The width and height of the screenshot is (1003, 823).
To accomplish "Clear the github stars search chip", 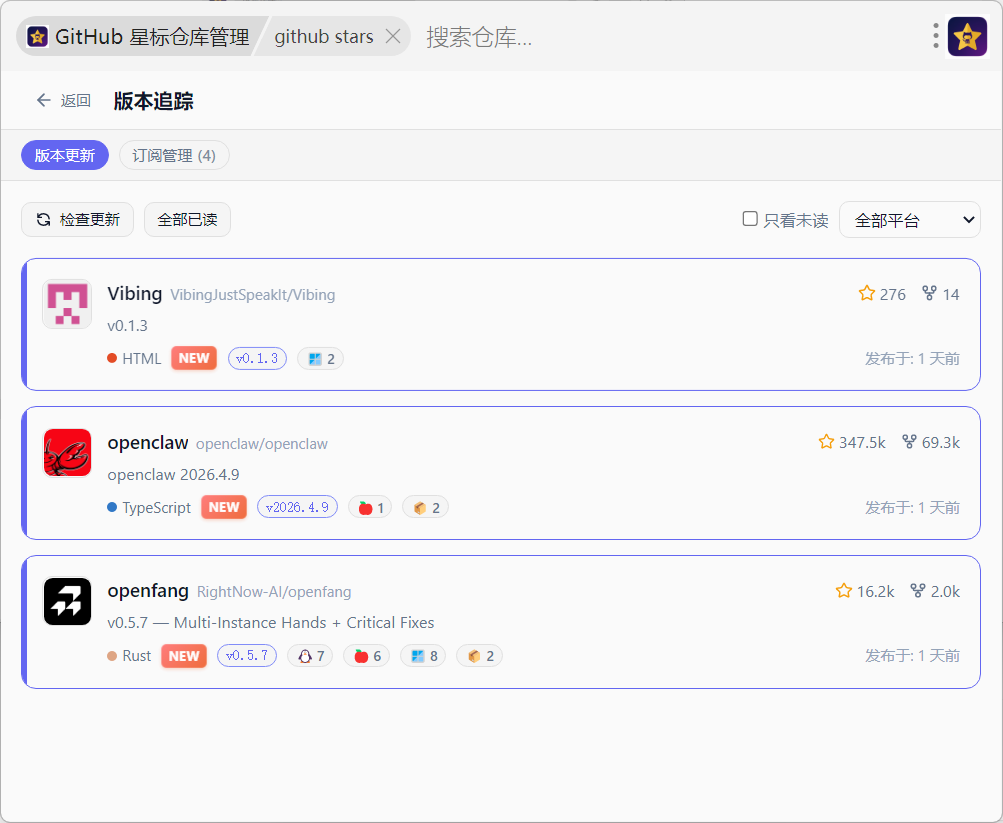I will (x=393, y=36).
